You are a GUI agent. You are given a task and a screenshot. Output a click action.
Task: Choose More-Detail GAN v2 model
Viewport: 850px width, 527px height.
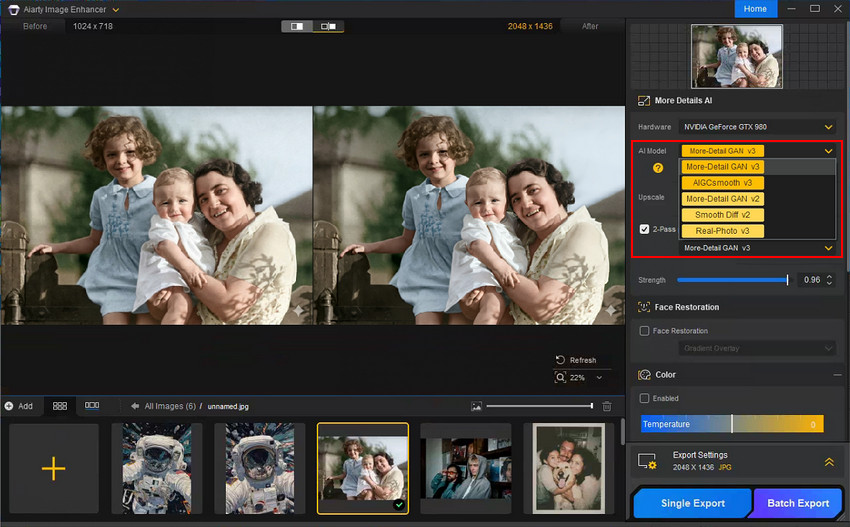point(723,199)
